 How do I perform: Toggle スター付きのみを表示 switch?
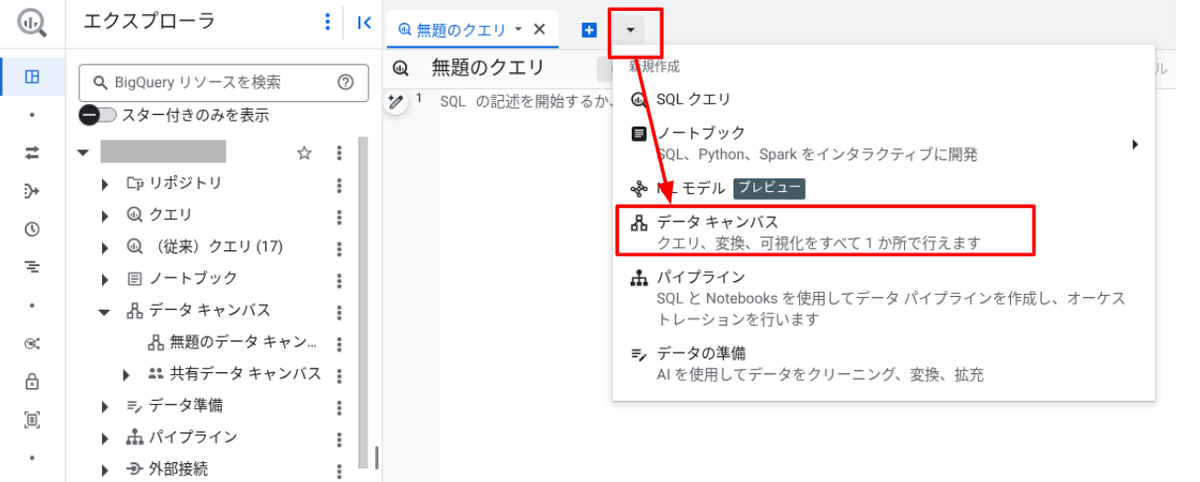click(x=98, y=115)
